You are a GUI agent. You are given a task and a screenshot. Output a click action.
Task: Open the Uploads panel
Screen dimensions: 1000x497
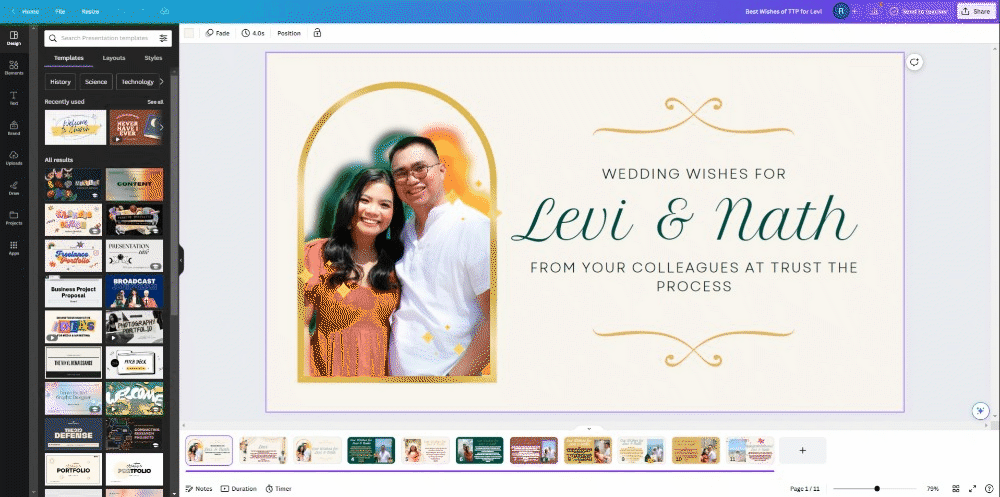point(14,158)
